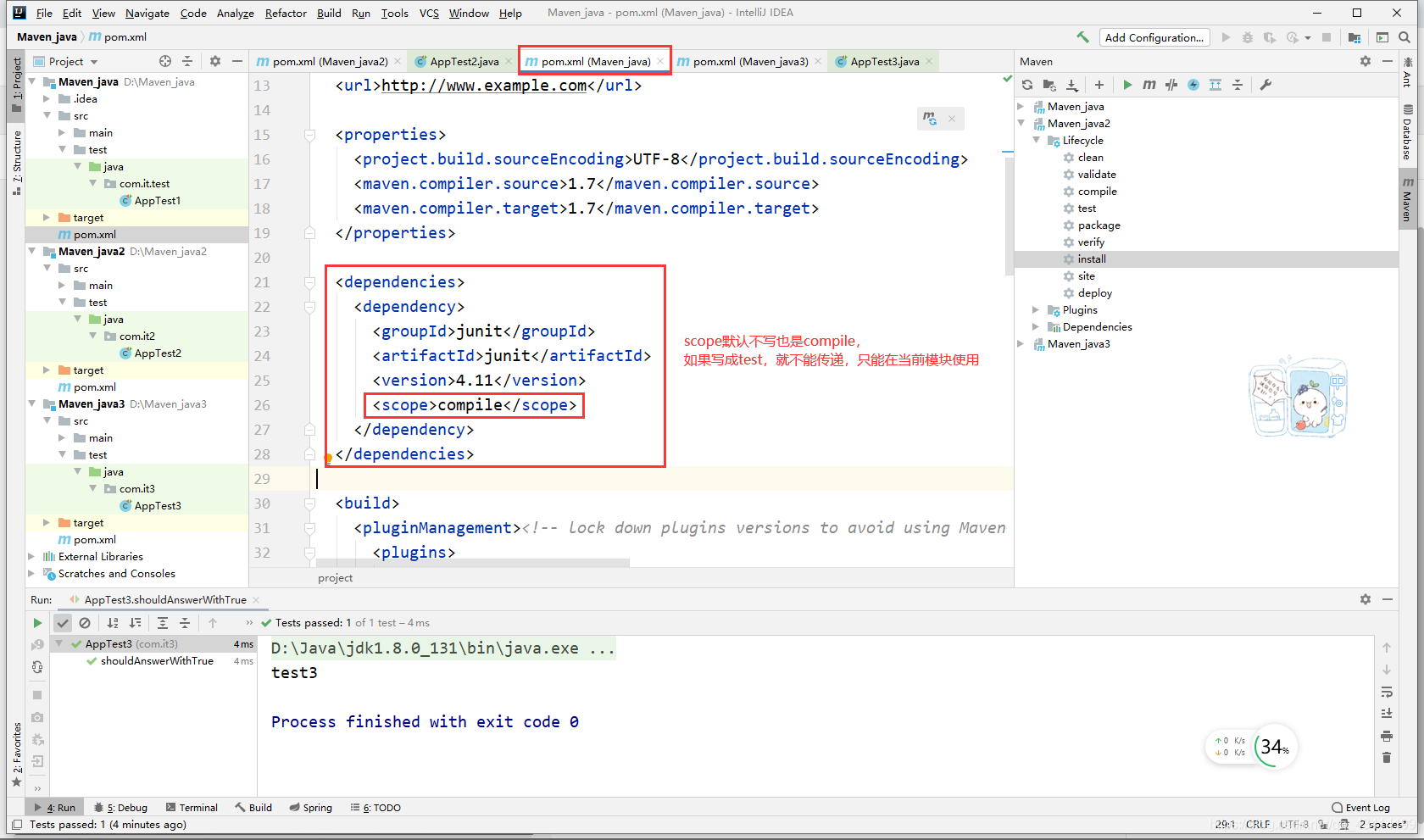Screen dimensions: 1424x840
Task: Toggle Skip Tests Mode lightning icon
Action: [1193, 85]
